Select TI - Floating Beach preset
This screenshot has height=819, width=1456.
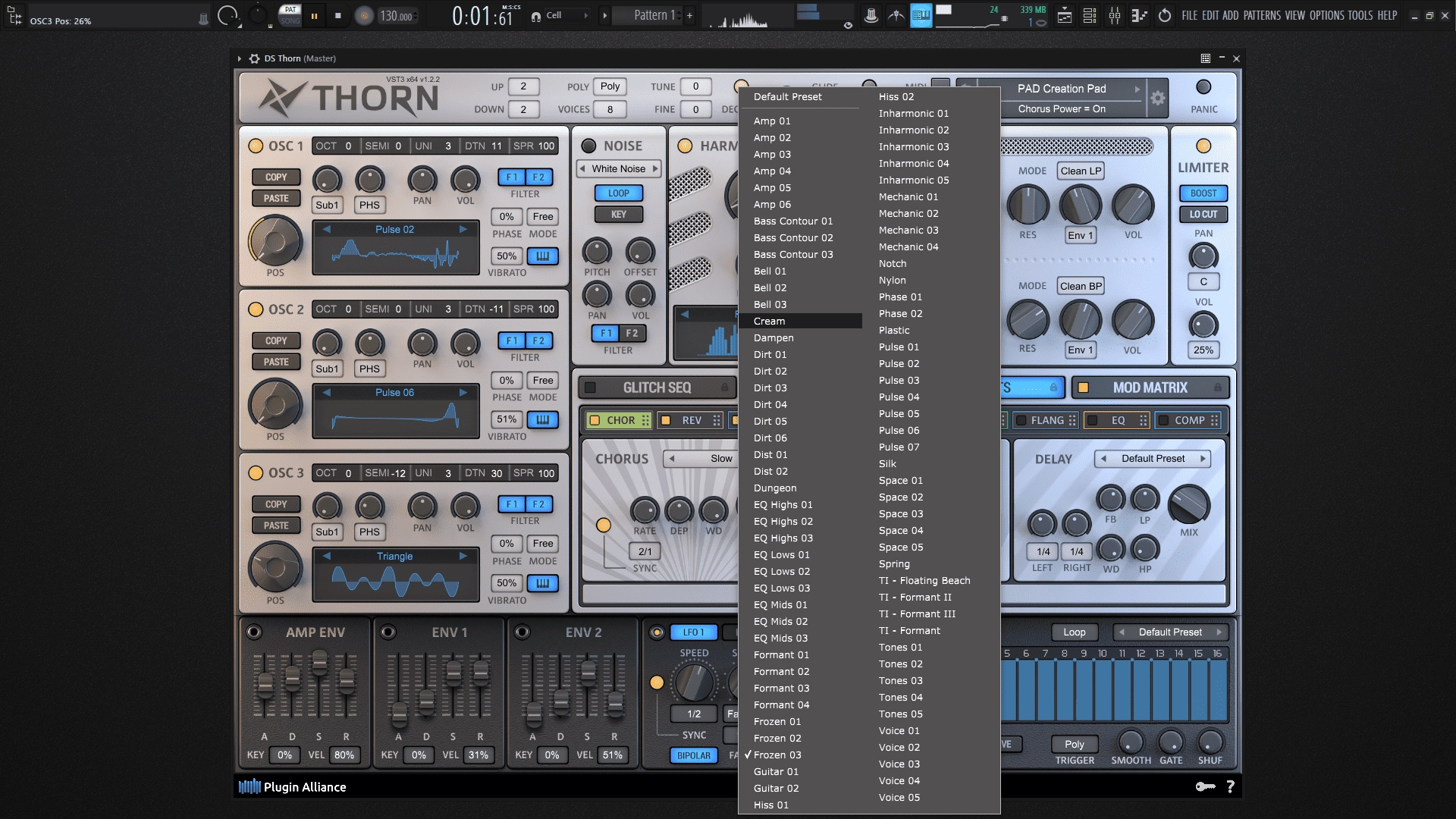pyautogui.click(x=932, y=581)
